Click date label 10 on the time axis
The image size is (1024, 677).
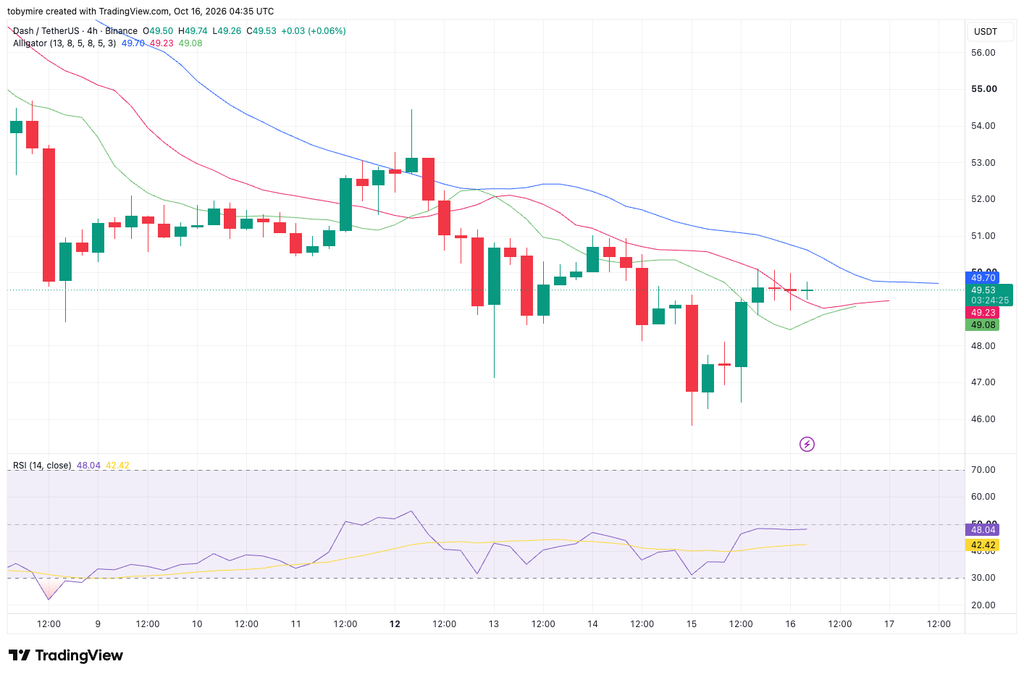197,624
